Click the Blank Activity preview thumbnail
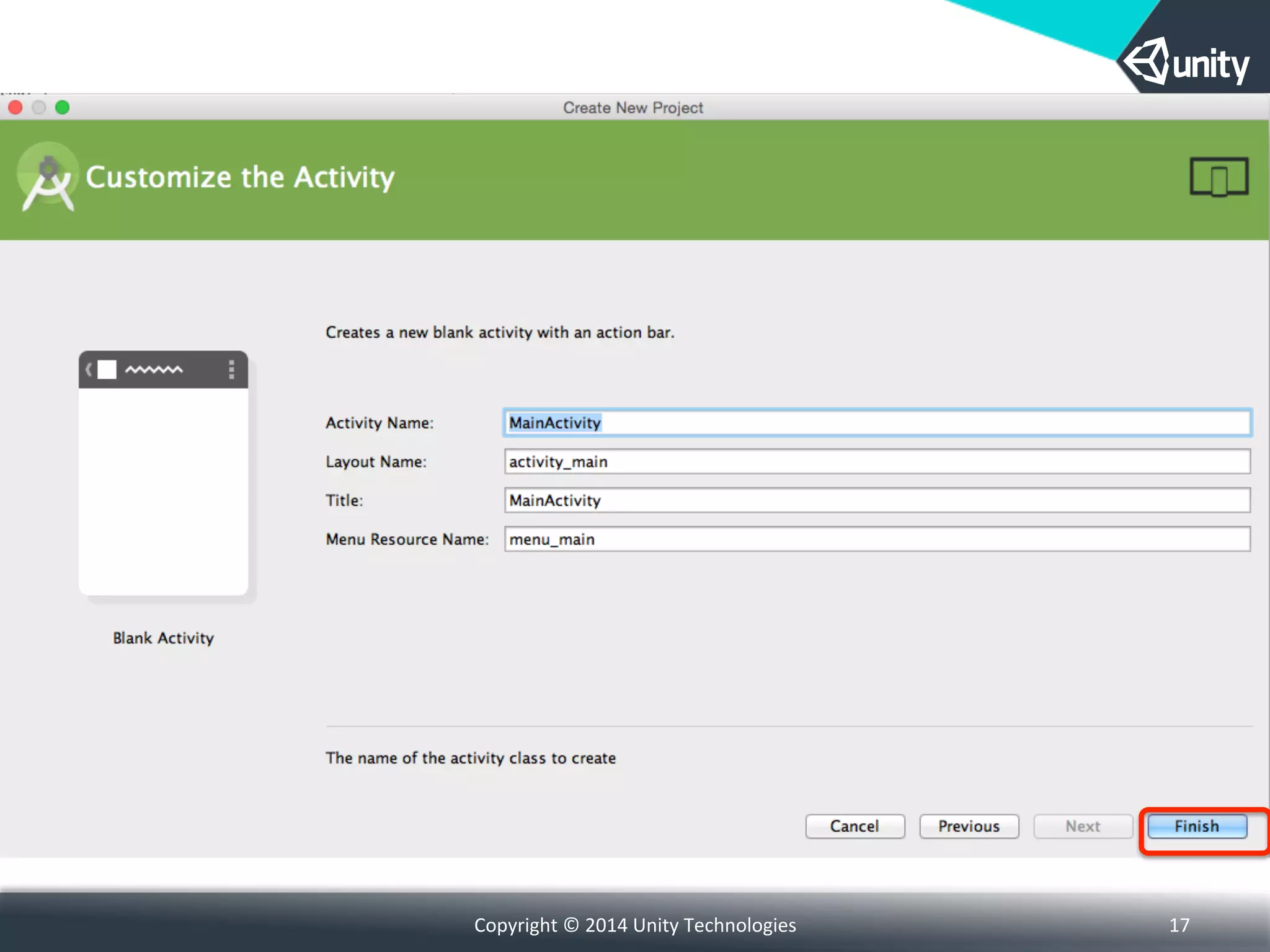The width and height of the screenshot is (1270, 952). tap(163, 490)
